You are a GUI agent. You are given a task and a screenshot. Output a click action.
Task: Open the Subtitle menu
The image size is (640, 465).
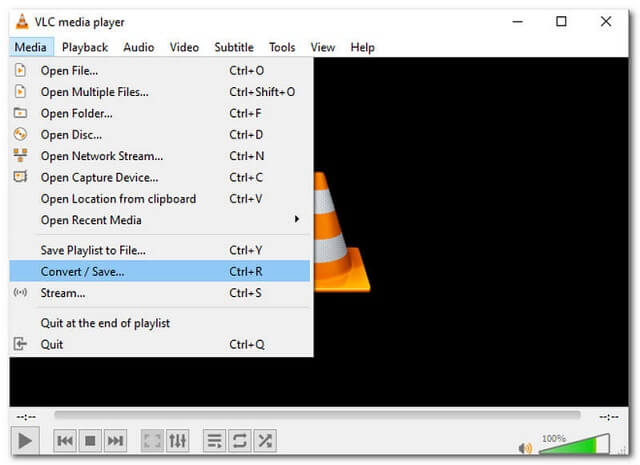tap(233, 47)
